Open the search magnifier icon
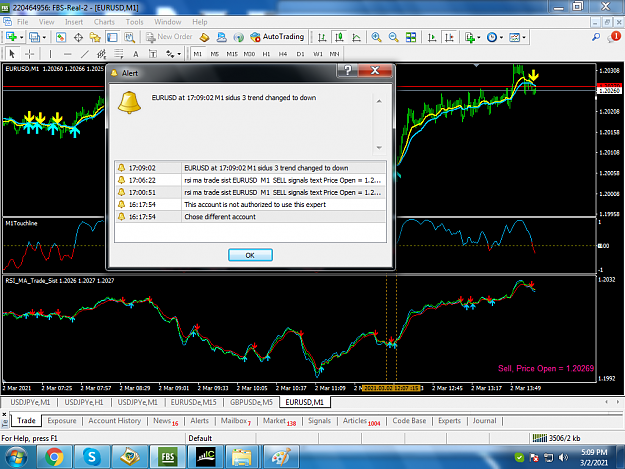The width and height of the screenshot is (625, 469). coord(596,37)
